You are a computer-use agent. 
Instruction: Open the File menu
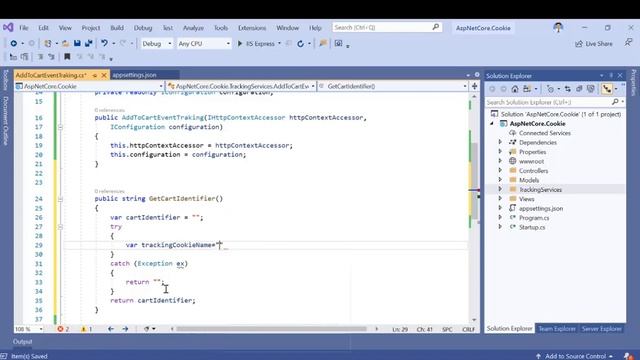[24, 28]
